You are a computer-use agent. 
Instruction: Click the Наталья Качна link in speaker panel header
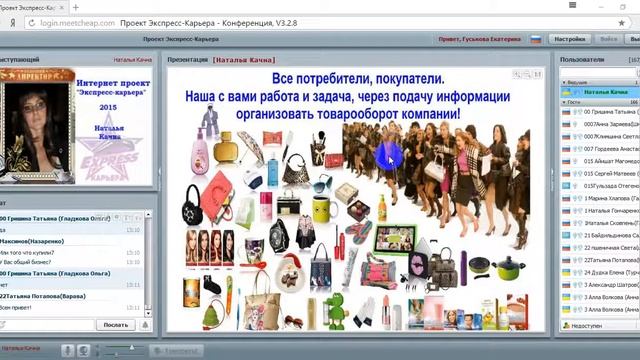(133, 60)
